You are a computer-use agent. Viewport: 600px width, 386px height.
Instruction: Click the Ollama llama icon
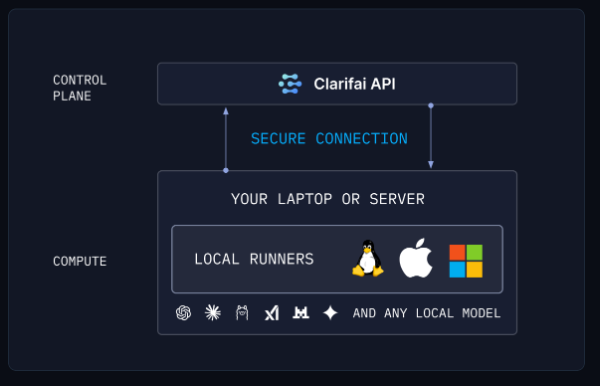(242, 313)
